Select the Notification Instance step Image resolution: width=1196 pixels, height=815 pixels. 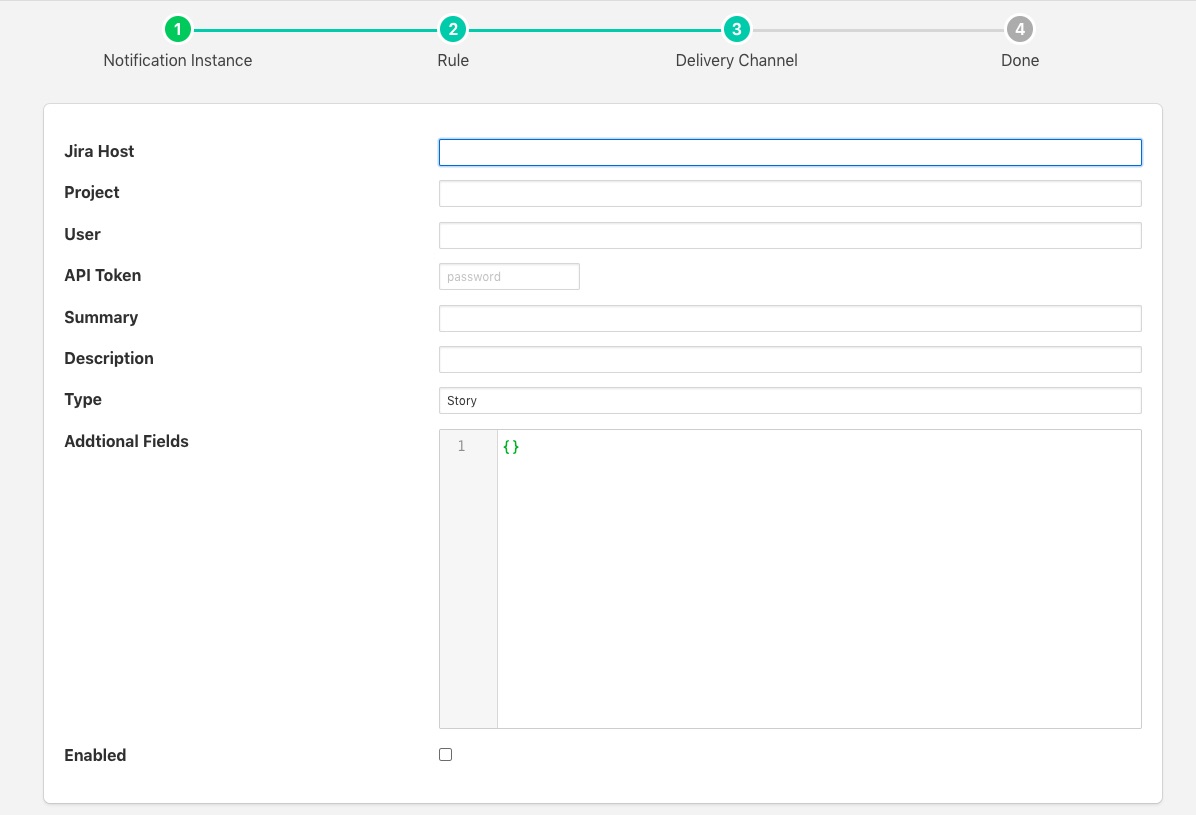pyautogui.click(x=177, y=60)
